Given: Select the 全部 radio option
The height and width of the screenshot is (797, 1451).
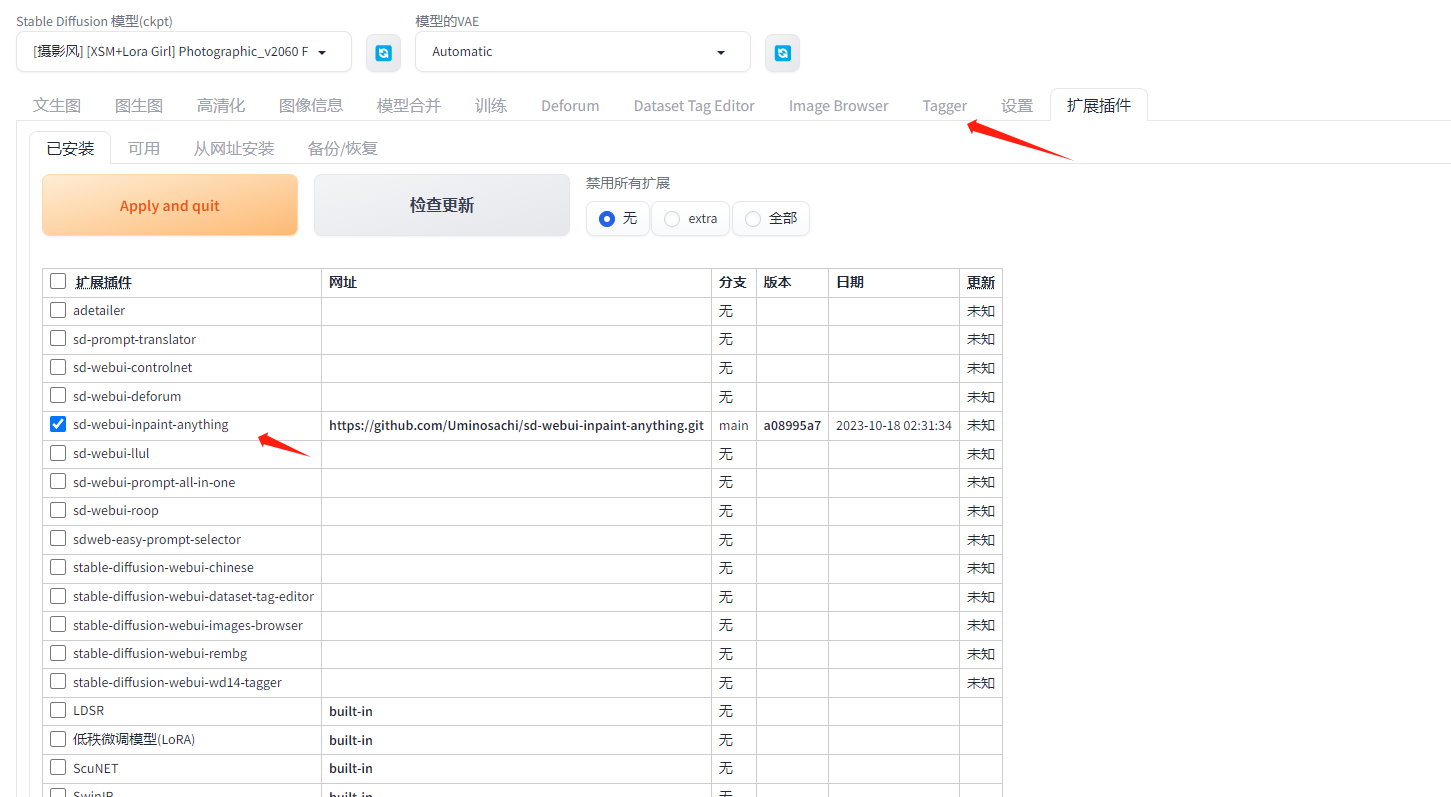Looking at the screenshot, I should click(771, 218).
